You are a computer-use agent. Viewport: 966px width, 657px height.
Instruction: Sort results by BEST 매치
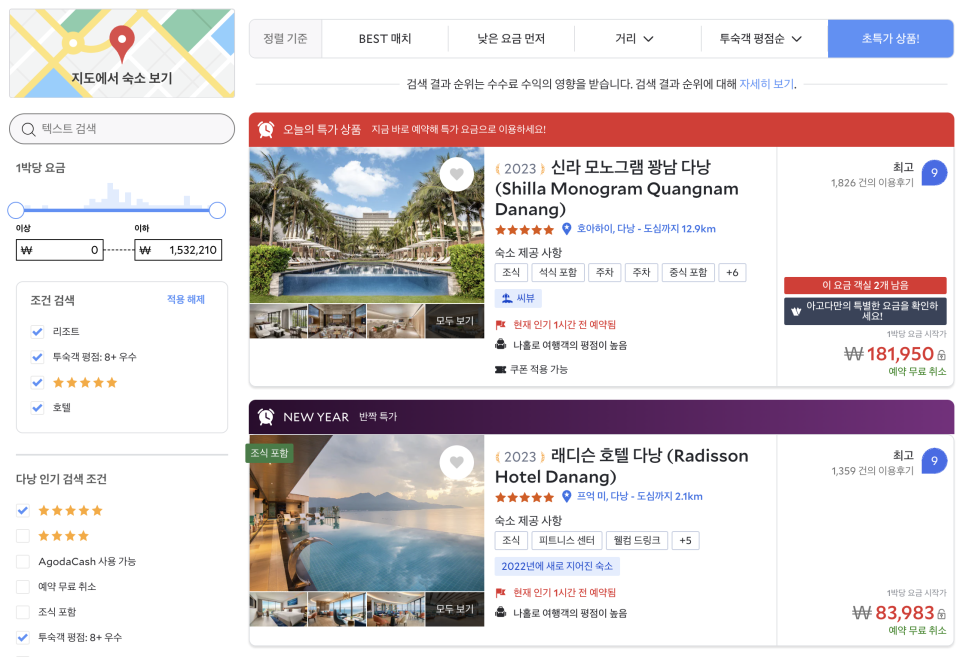click(385, 38)
